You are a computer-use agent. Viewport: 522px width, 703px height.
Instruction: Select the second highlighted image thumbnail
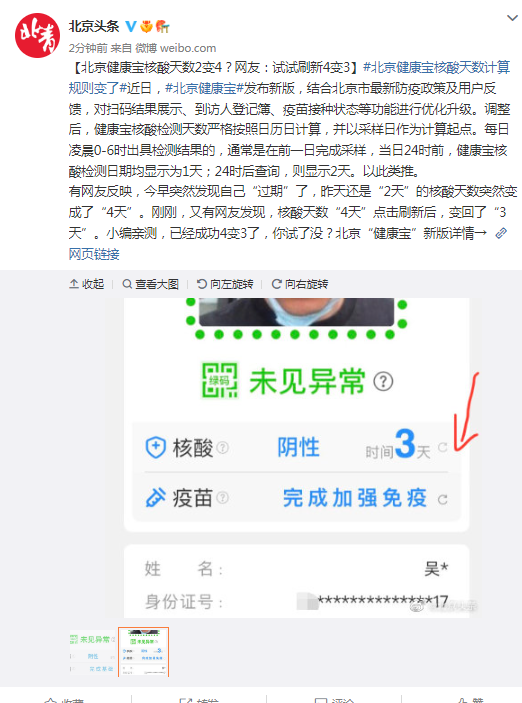pyautogui.click(x=144, y=652)
